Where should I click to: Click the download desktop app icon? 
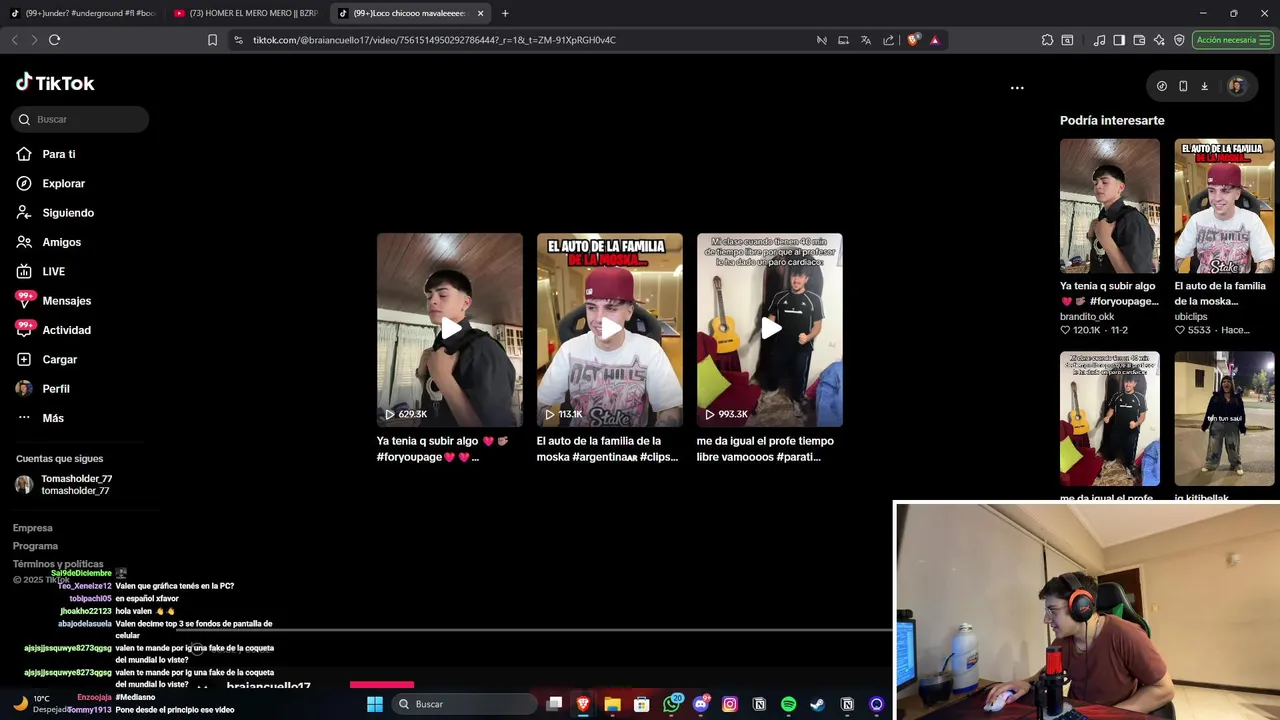pos(1204,86)
